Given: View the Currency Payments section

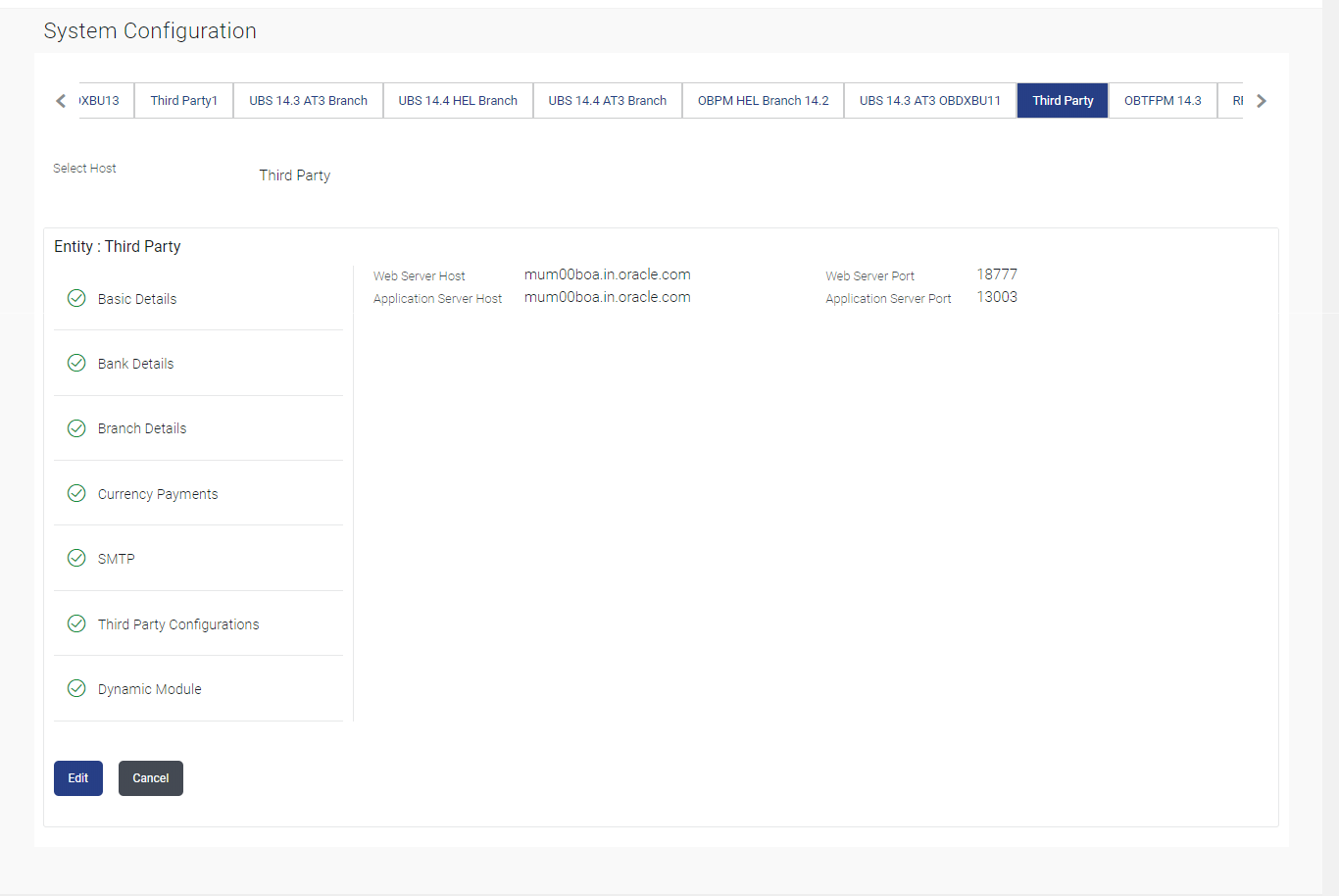Looking at the screenshot, I should [198, 493].
